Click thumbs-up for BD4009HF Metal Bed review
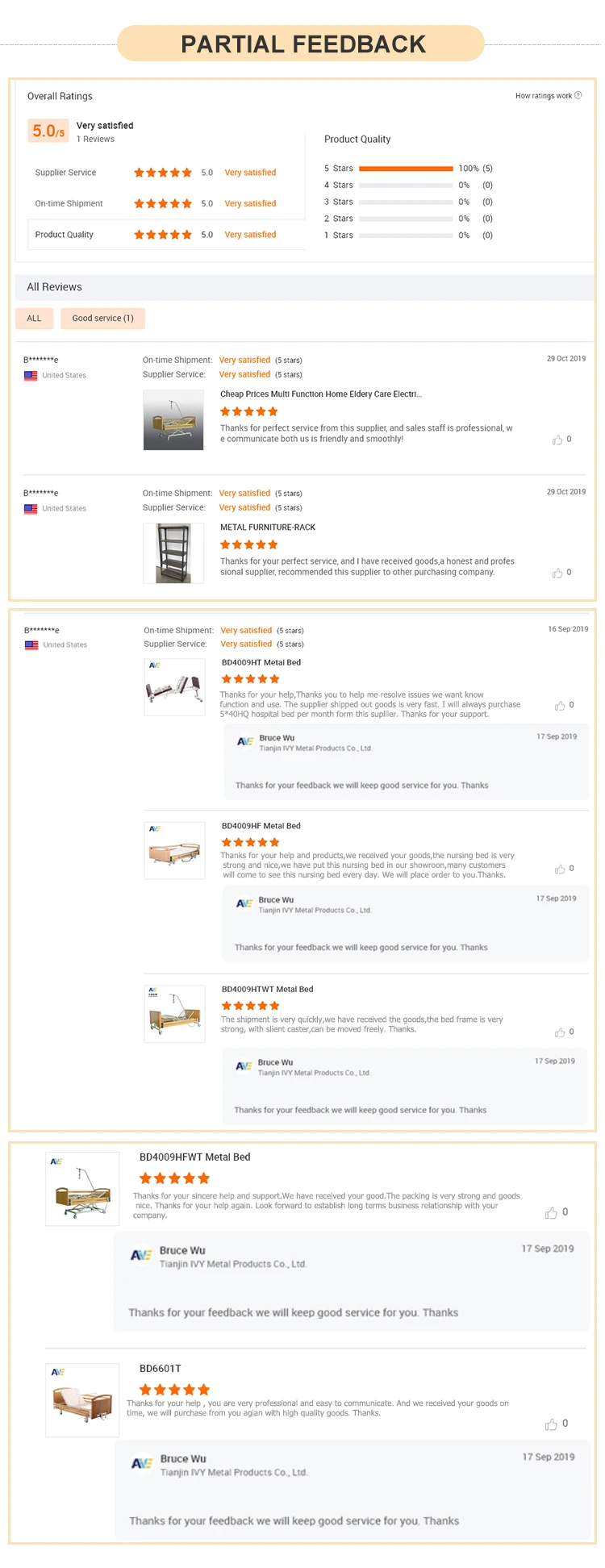This screenshot has width=605, height=1568. (x=560, y=869)
